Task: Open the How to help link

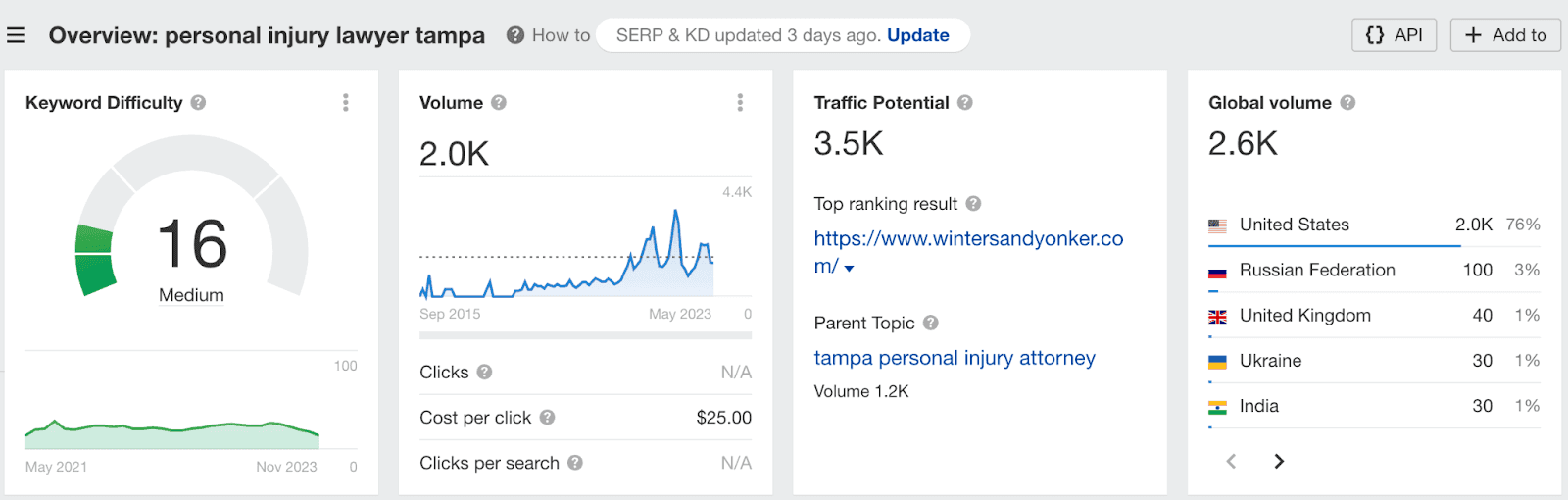Action: coord(549,35)
